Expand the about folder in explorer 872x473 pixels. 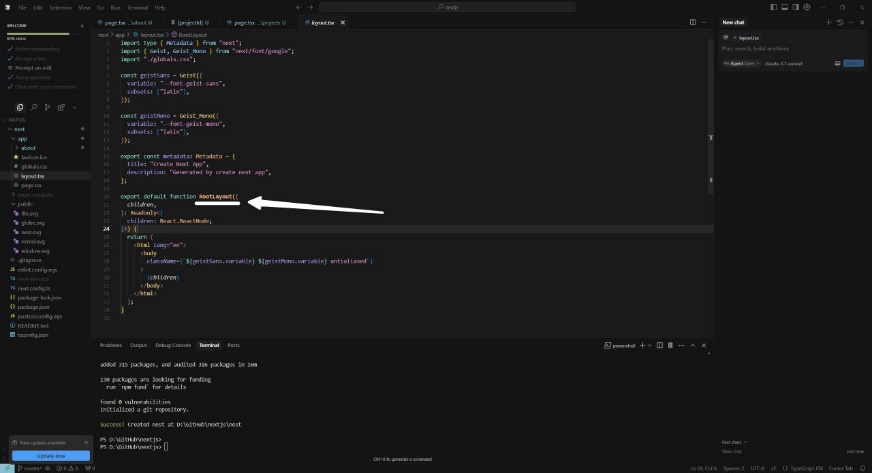[x=28, y=148]
